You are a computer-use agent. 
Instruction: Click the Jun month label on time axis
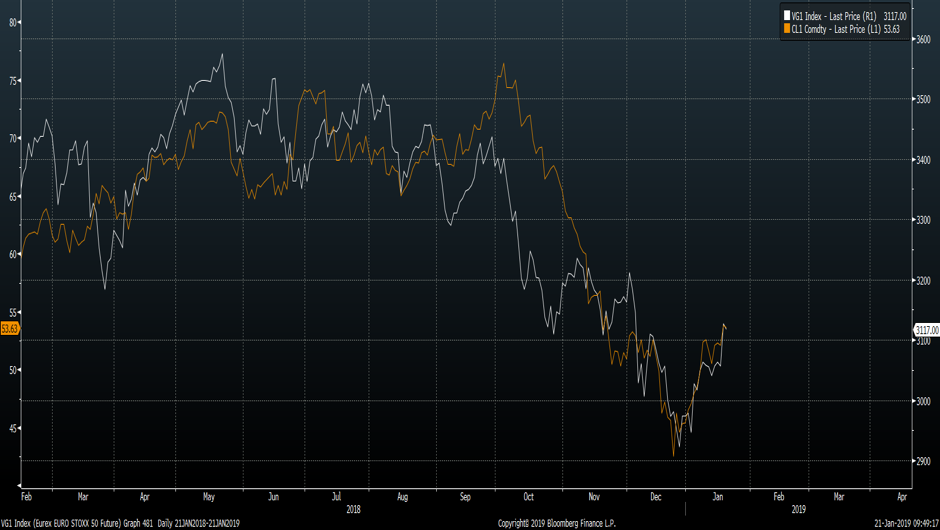[273, 497]
